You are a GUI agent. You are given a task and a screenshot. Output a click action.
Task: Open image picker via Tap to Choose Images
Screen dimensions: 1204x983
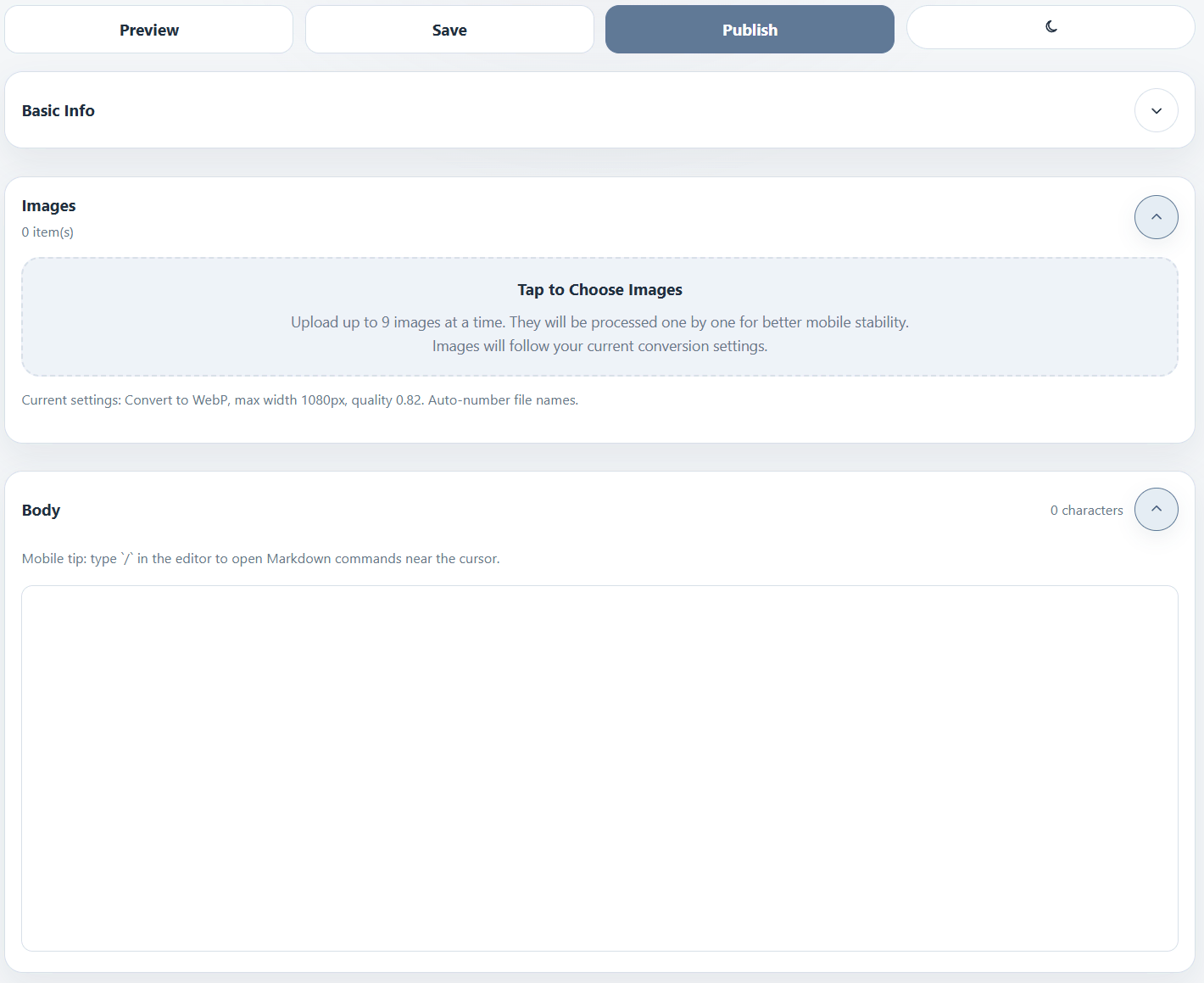(x=599, y=290)
